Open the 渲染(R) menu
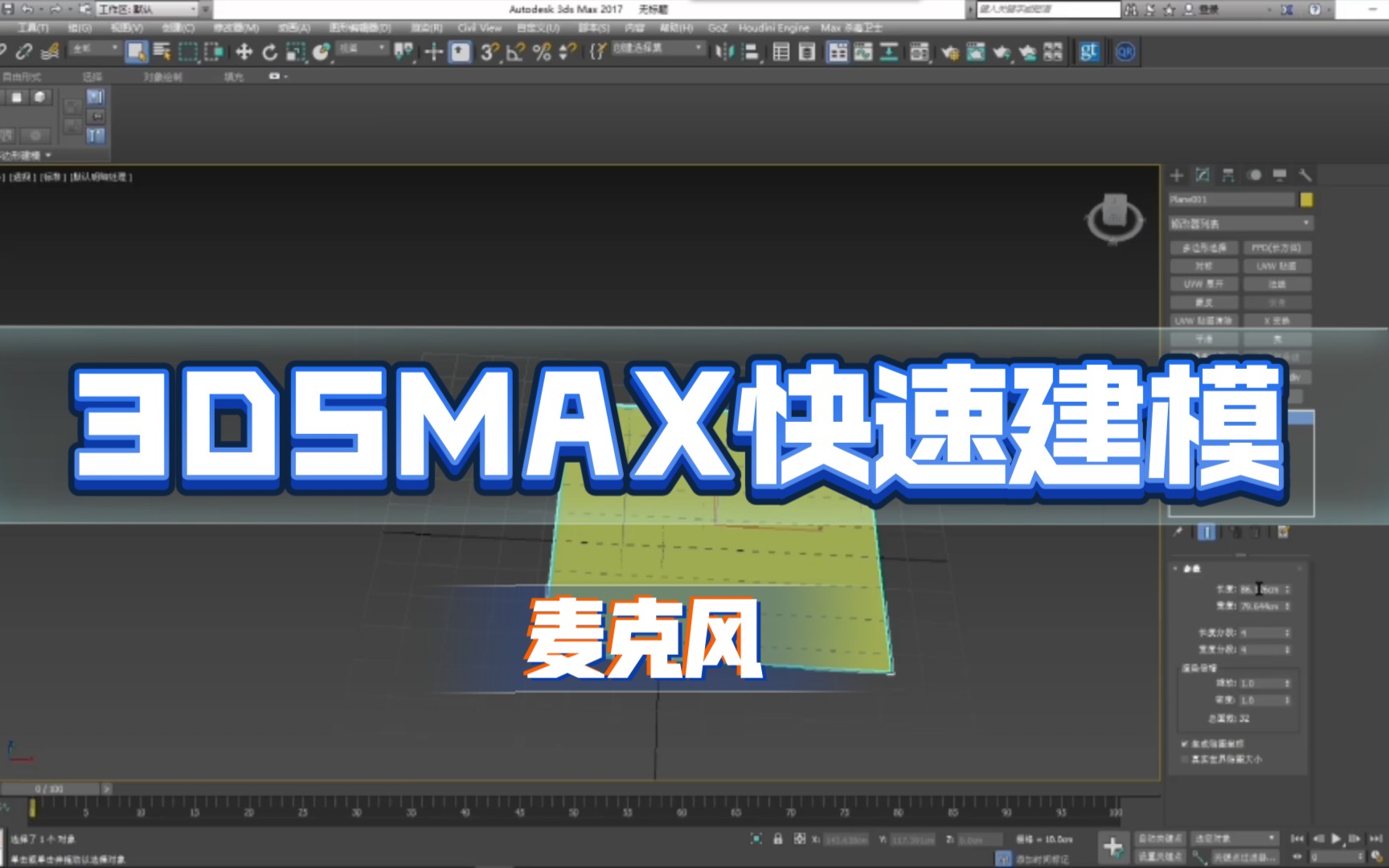The height and width of the screenshot is (868, 1389). [426, 28]
